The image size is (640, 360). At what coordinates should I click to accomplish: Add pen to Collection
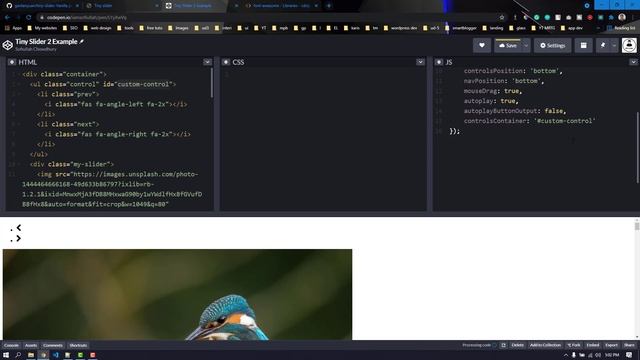[545, 345]
